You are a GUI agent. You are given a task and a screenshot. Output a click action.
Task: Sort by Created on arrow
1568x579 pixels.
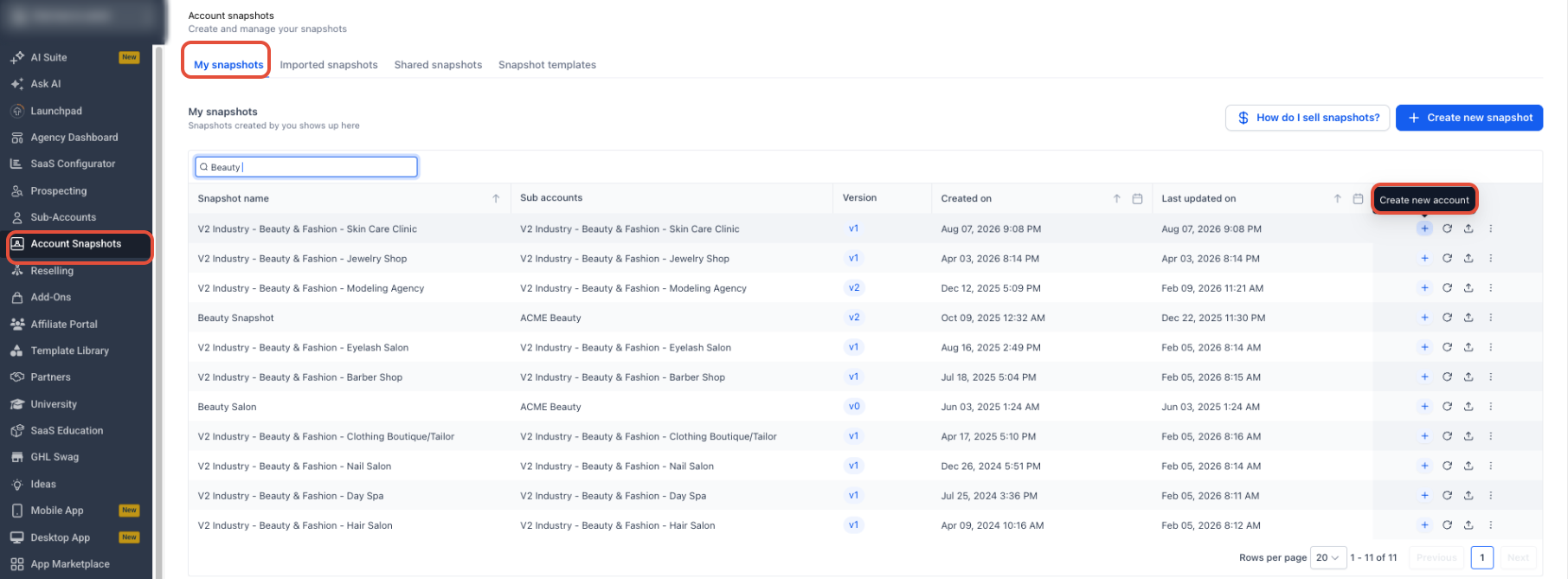tap(1116, 198)
